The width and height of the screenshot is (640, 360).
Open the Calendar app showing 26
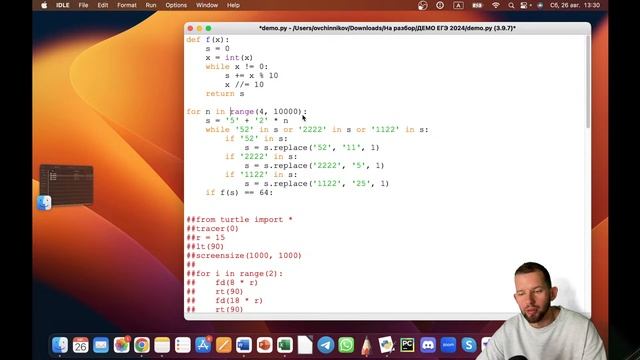(80, 345)
